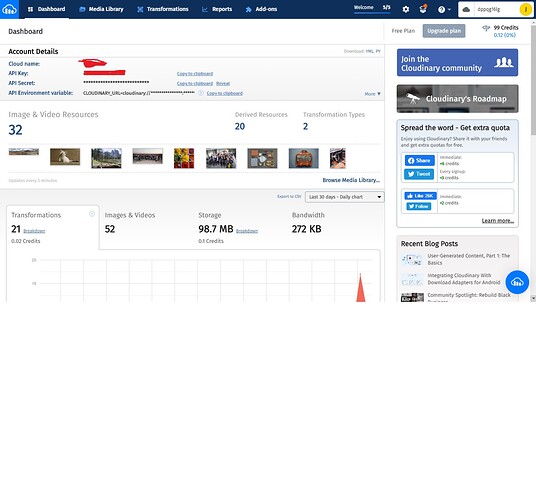This screenshot has width=536, height=500.
Task: Open the group of people thumbnail
Action: point(221,158)
